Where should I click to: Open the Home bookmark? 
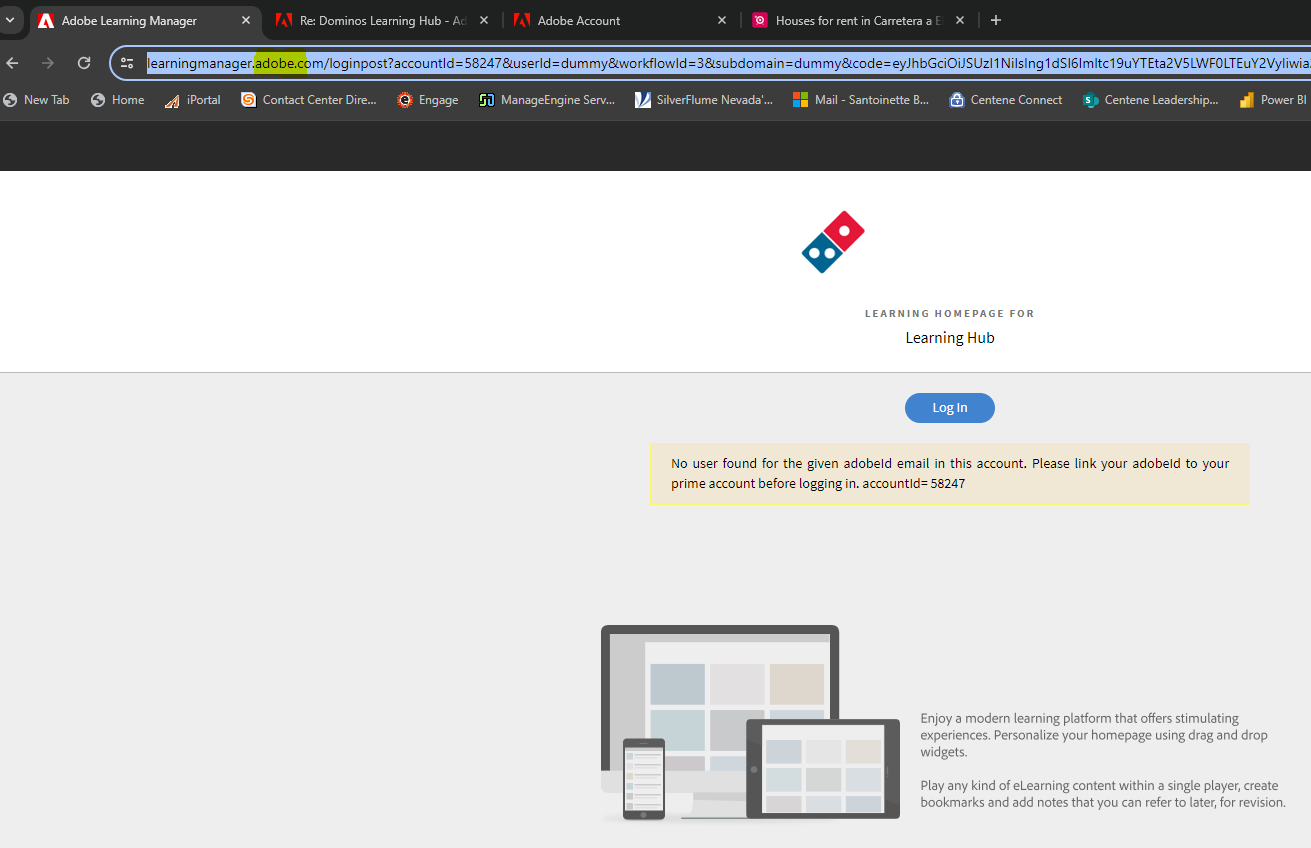[117, 99]
